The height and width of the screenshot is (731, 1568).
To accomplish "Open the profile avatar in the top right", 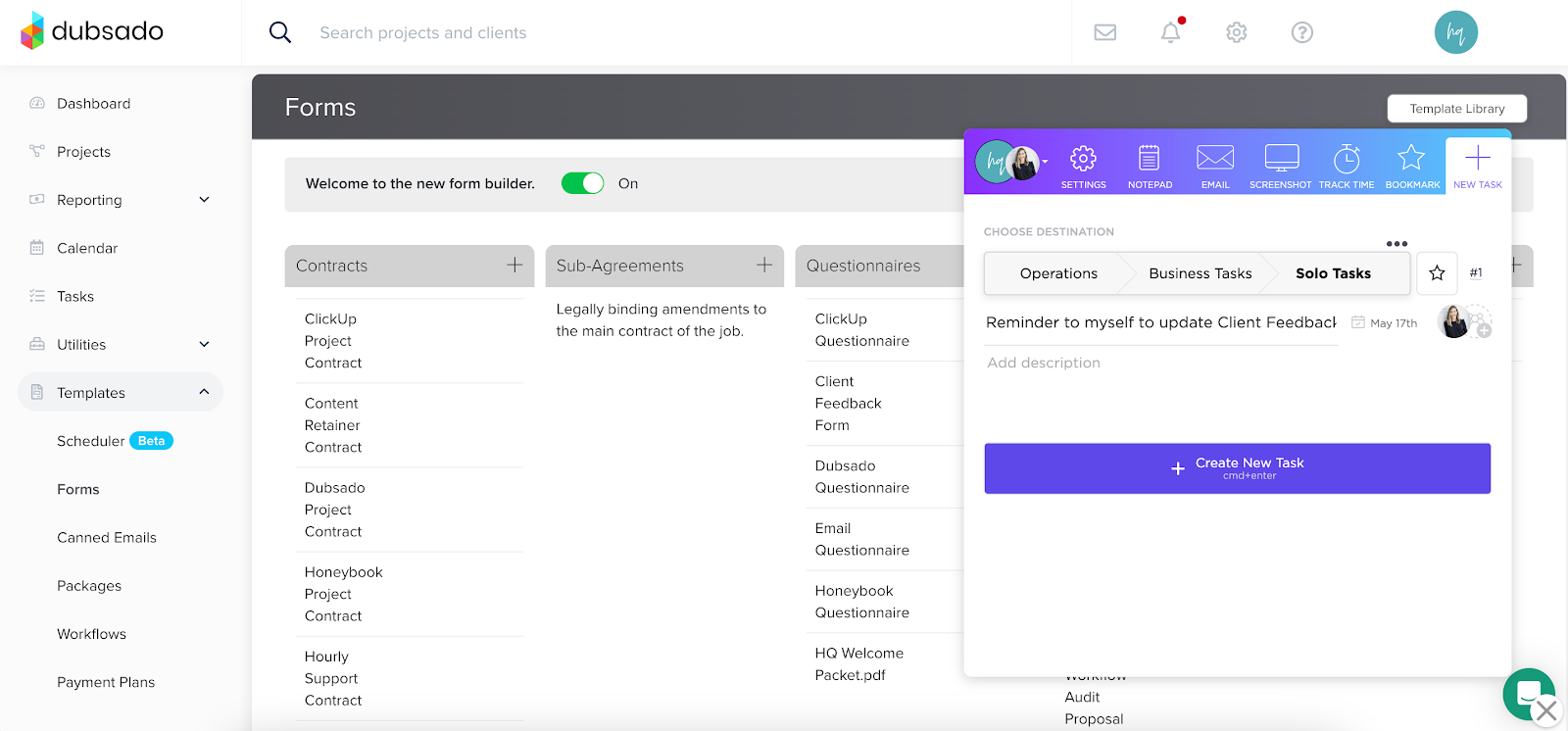I will [1456, 32].
